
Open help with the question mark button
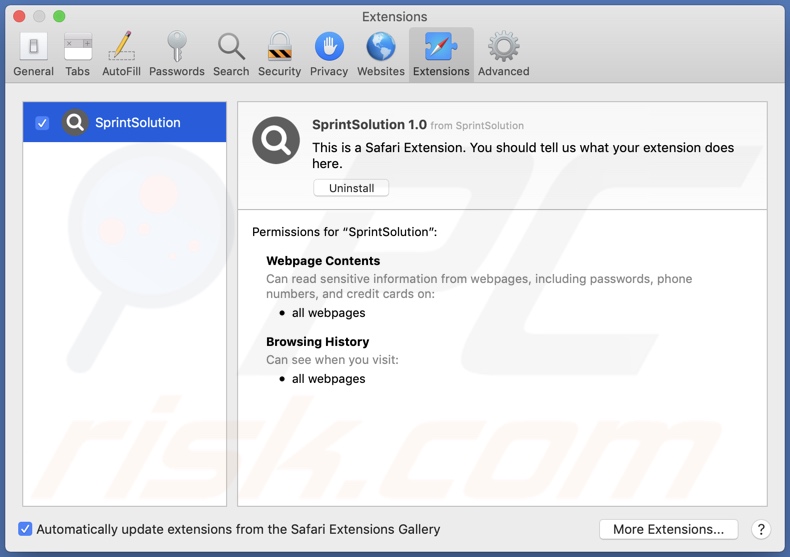click(760, 529)
